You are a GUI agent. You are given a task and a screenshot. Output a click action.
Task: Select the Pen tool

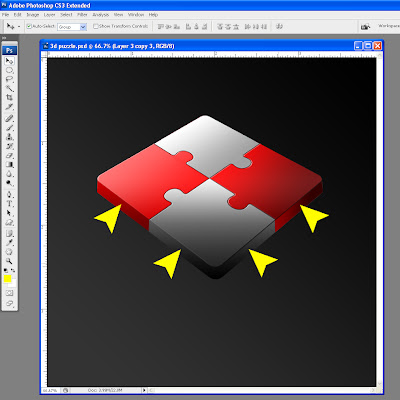click(x=9, y=195)
